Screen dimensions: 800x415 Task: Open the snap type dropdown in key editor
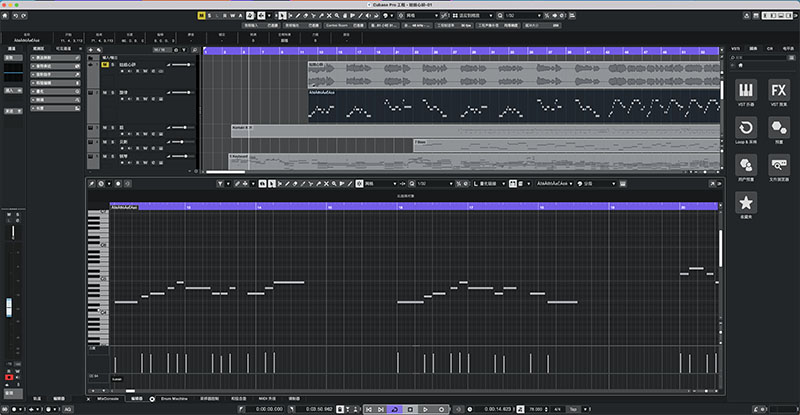[380, 184]
